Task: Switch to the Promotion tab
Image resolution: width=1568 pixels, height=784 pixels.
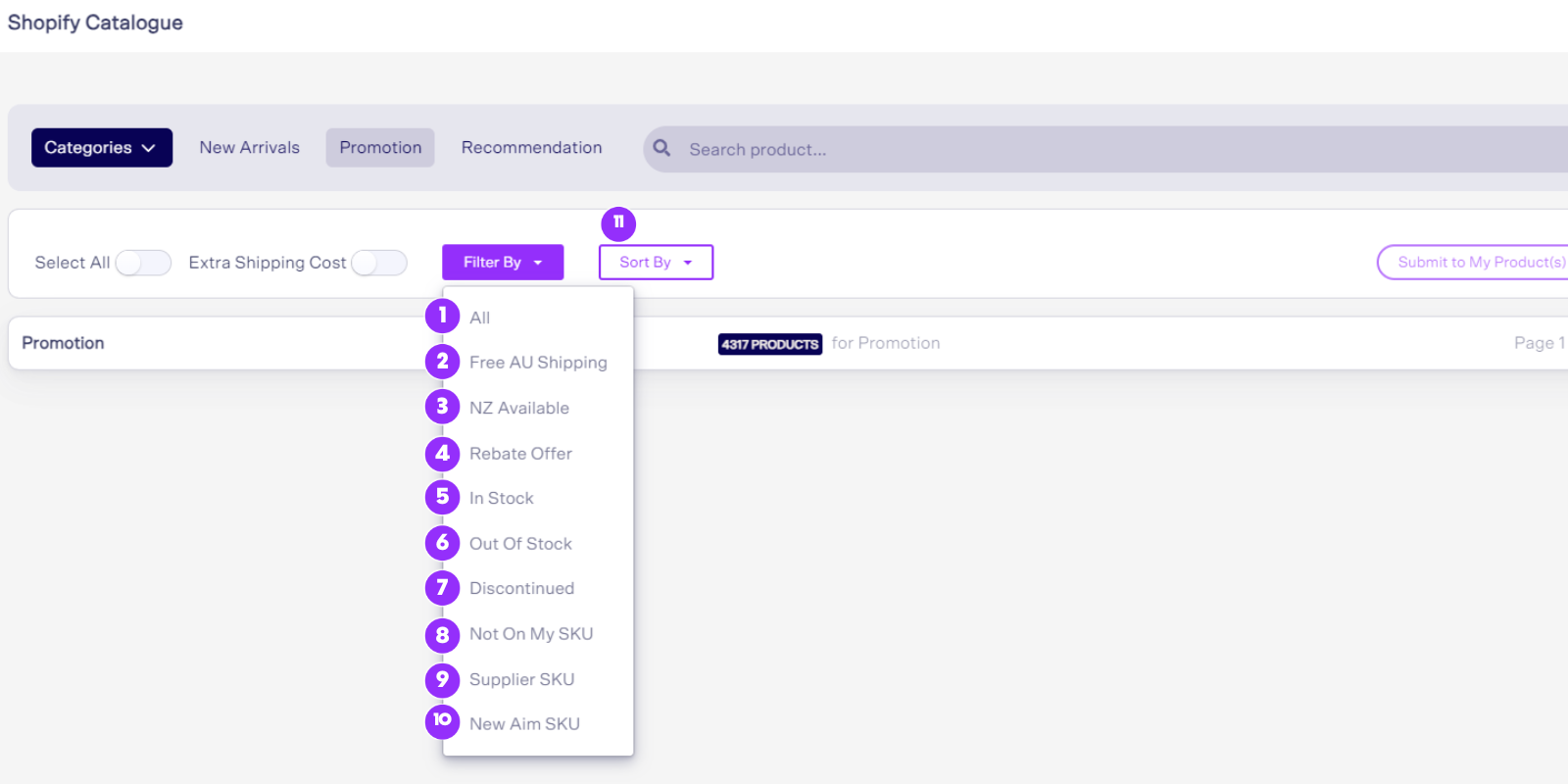Action: [380, 148]
